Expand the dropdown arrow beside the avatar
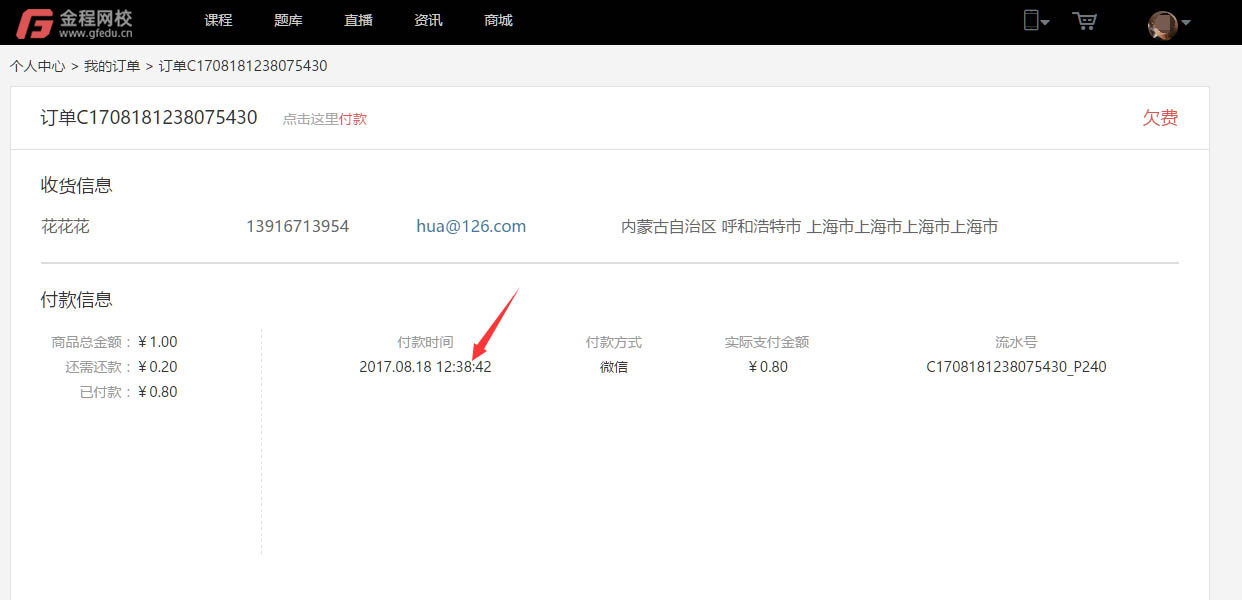This screenshot has width=1242, height=600. pos(1186,23)
